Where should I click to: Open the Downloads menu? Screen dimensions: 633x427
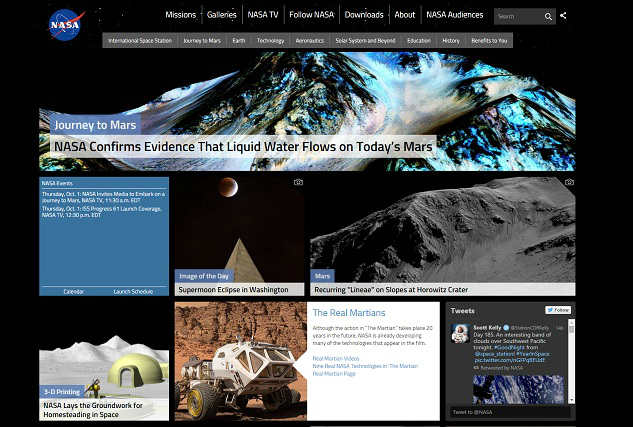point(364,15)
